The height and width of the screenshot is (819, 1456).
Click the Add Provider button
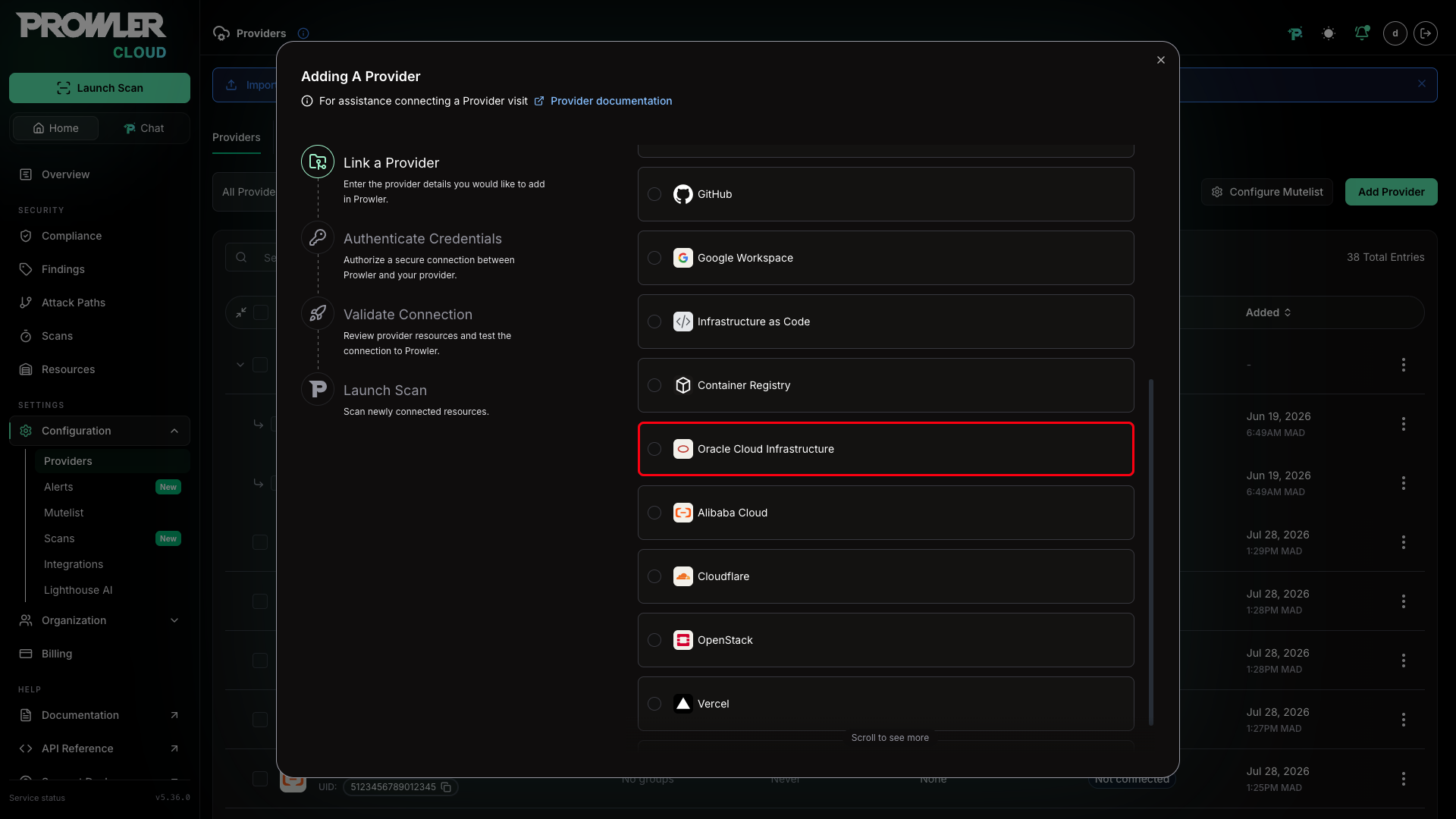tap(1391, 192)
